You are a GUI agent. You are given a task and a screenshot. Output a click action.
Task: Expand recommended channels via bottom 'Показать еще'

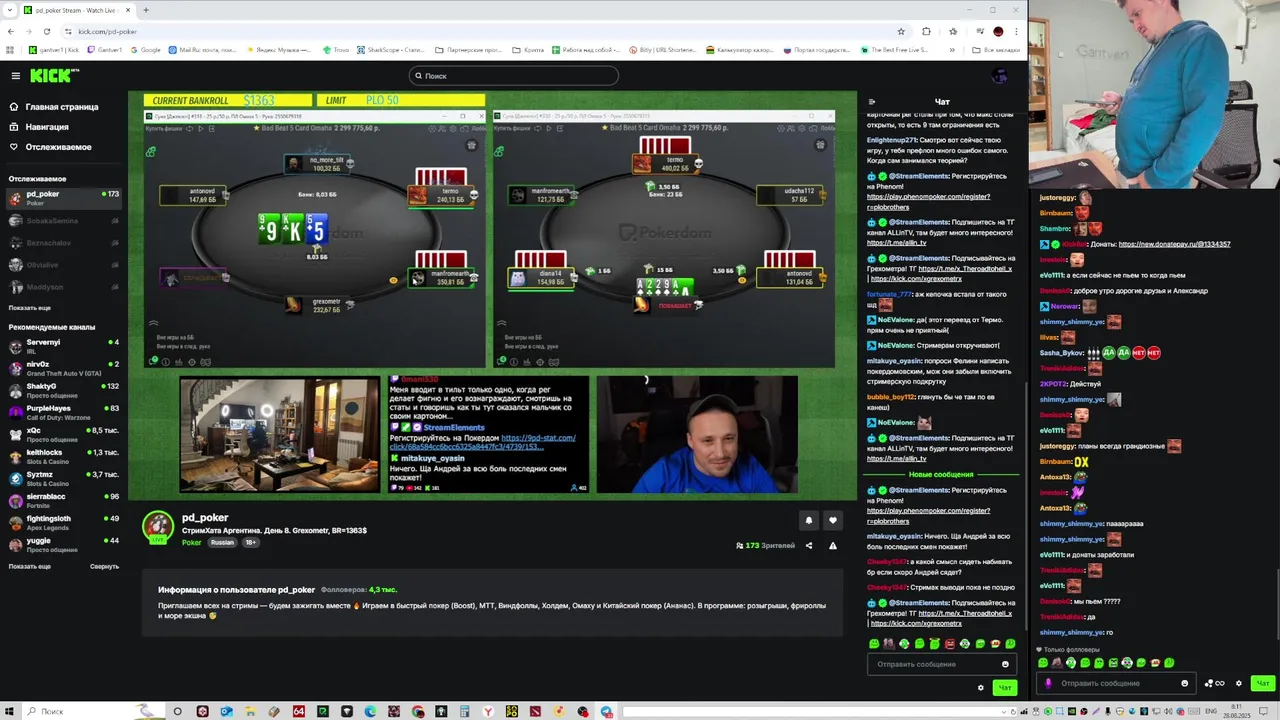point(30,566)
